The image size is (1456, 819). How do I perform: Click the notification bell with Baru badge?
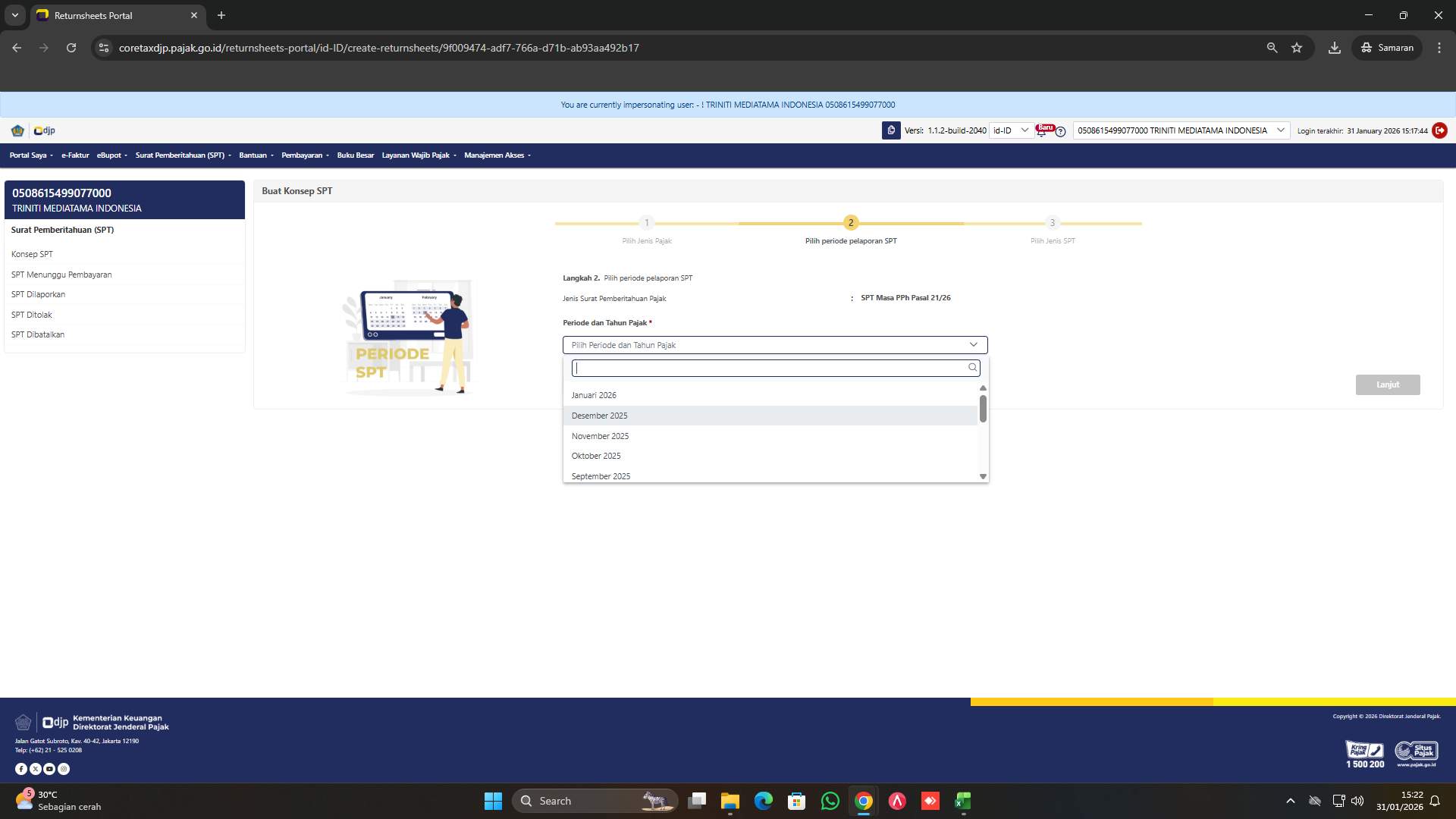click(1046, 130)
